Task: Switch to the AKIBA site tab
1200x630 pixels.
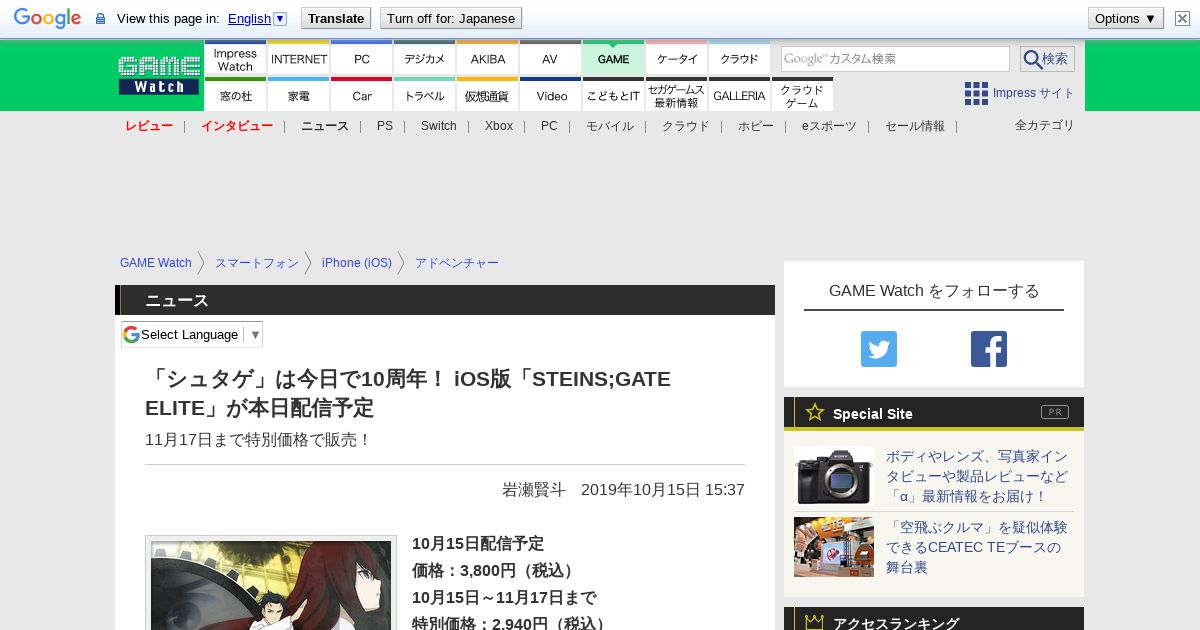Action: pyautogui.click(x=488, y=59)
